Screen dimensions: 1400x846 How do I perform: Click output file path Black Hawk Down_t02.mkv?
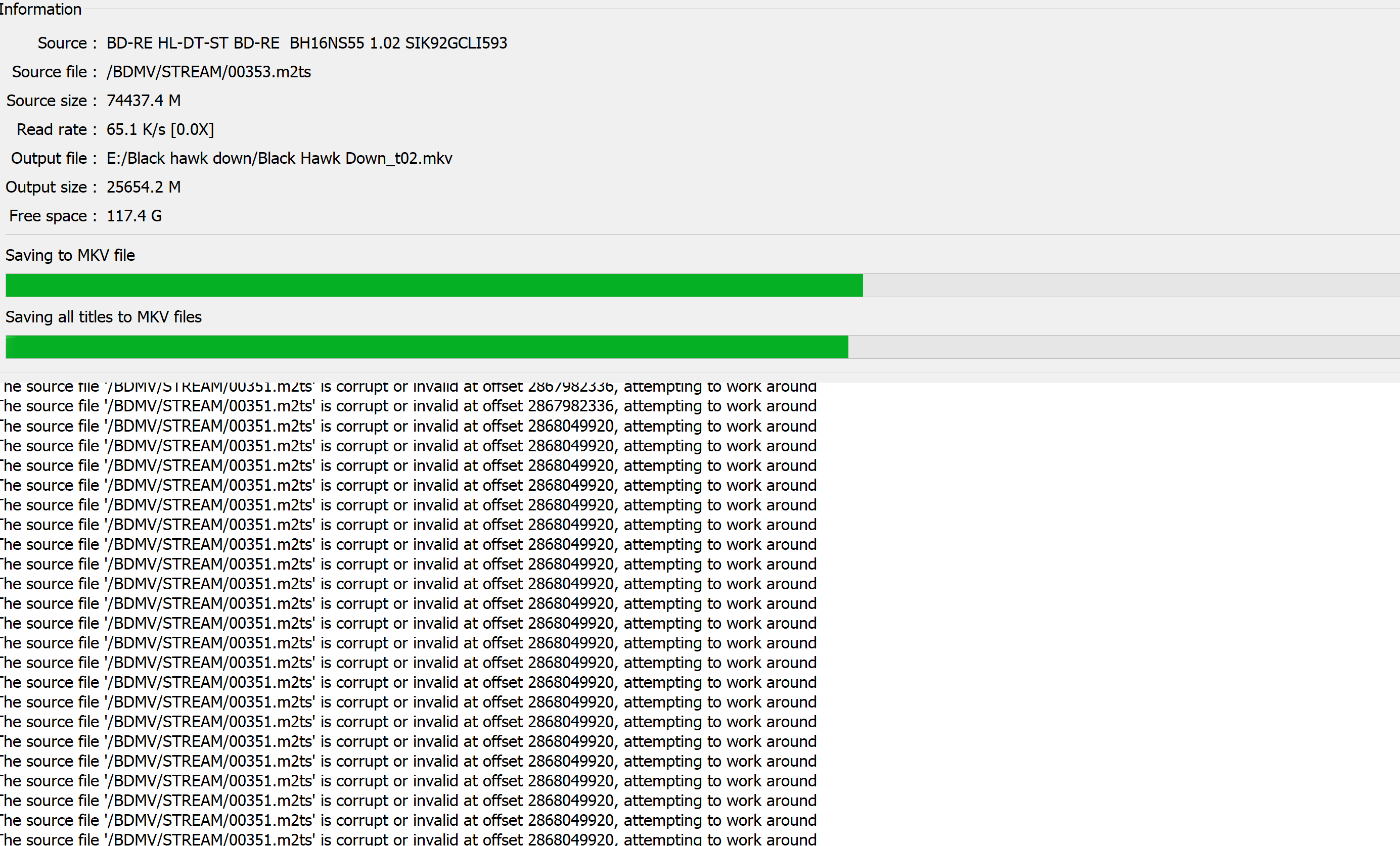pos(280,158)
